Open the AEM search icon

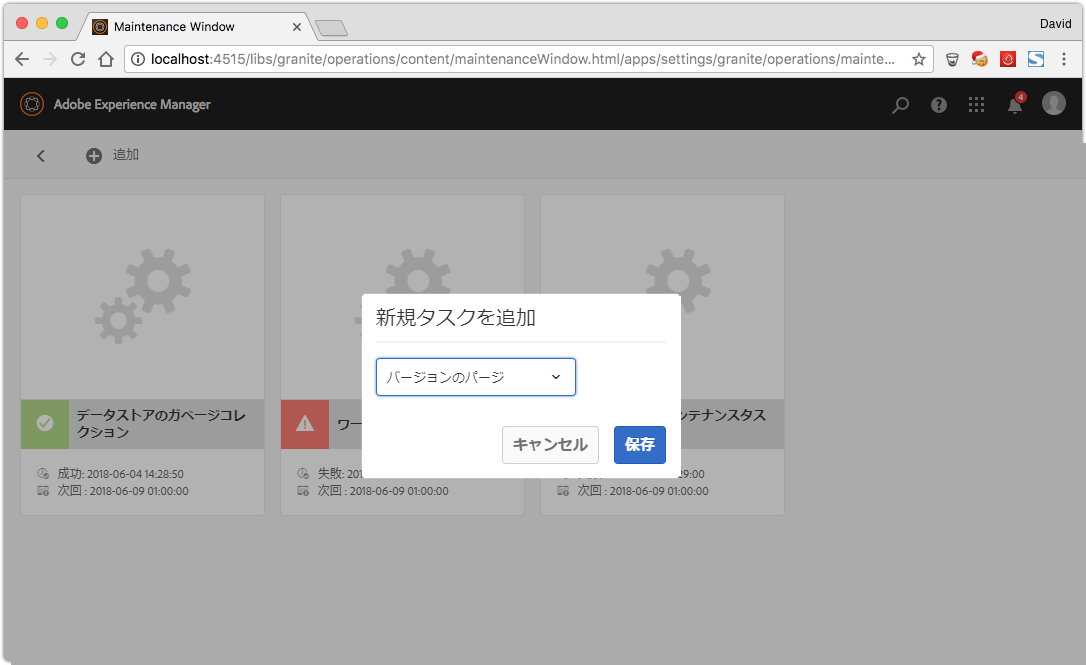pos(900,105)
